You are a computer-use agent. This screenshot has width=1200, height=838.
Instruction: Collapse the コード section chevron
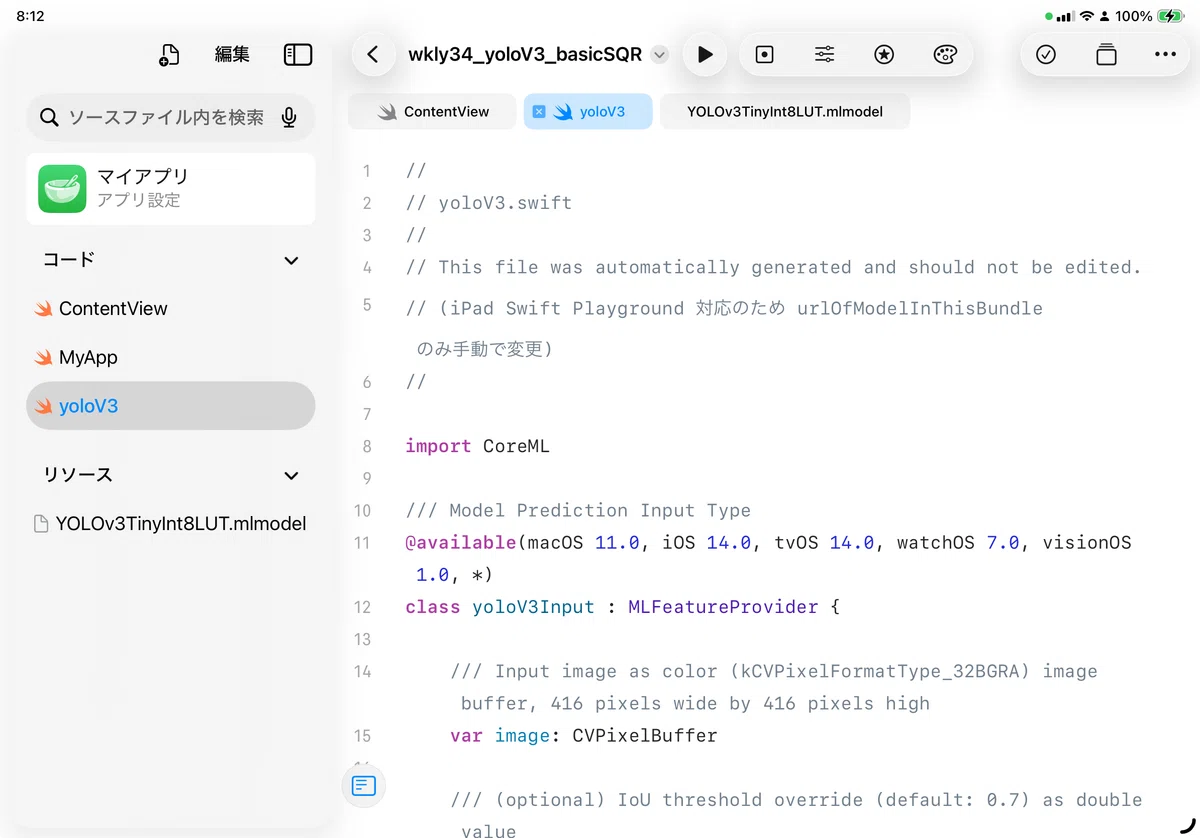pos(291,260)
